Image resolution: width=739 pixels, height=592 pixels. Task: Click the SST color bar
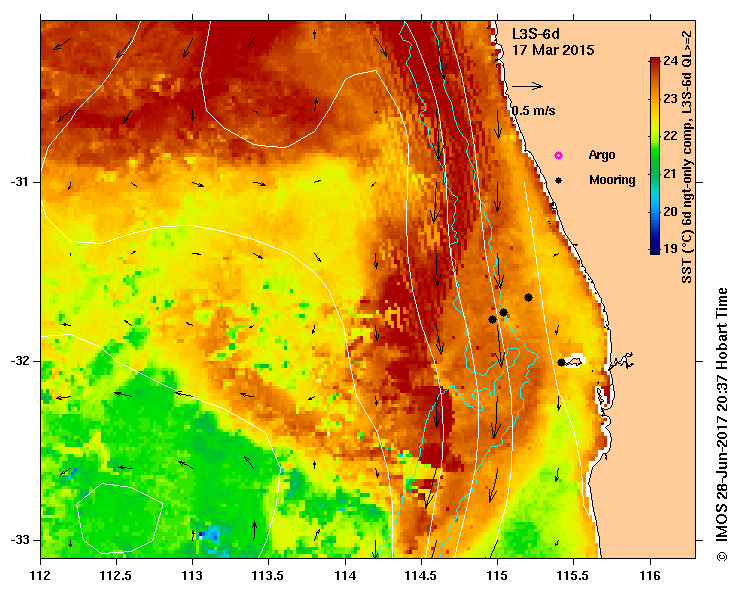click(655, 156)
